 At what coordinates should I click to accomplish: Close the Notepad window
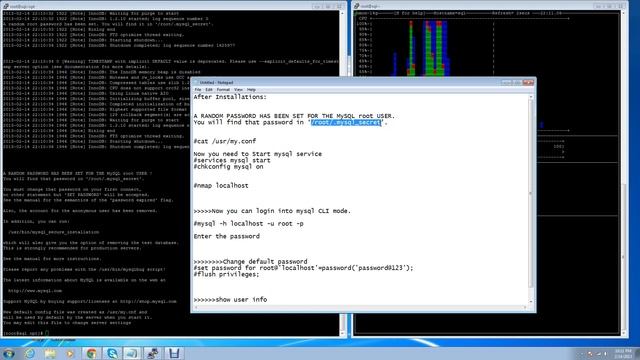528,82
